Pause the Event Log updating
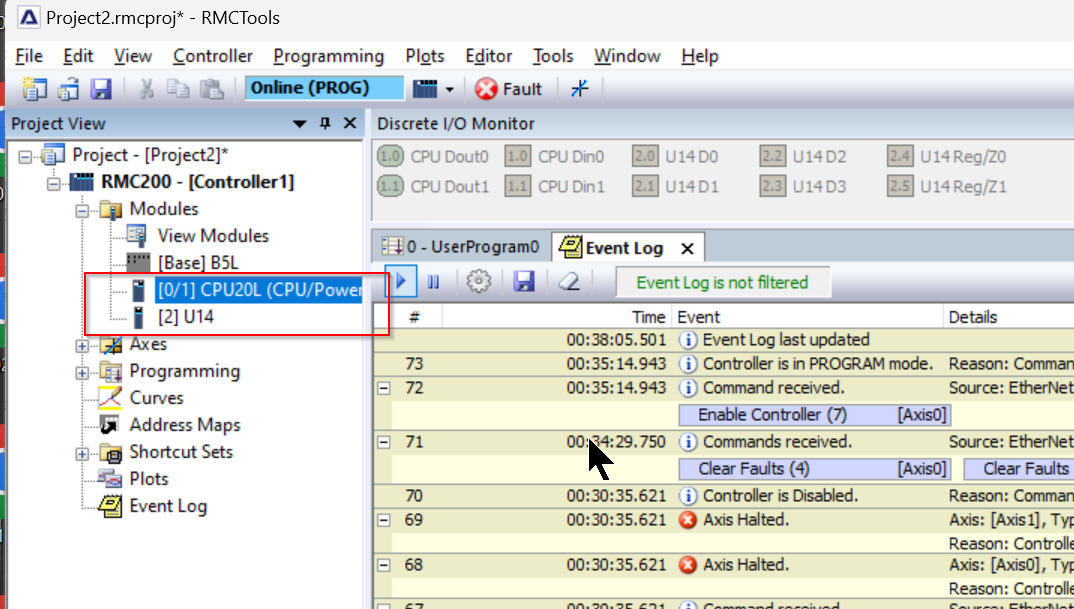 434,282
